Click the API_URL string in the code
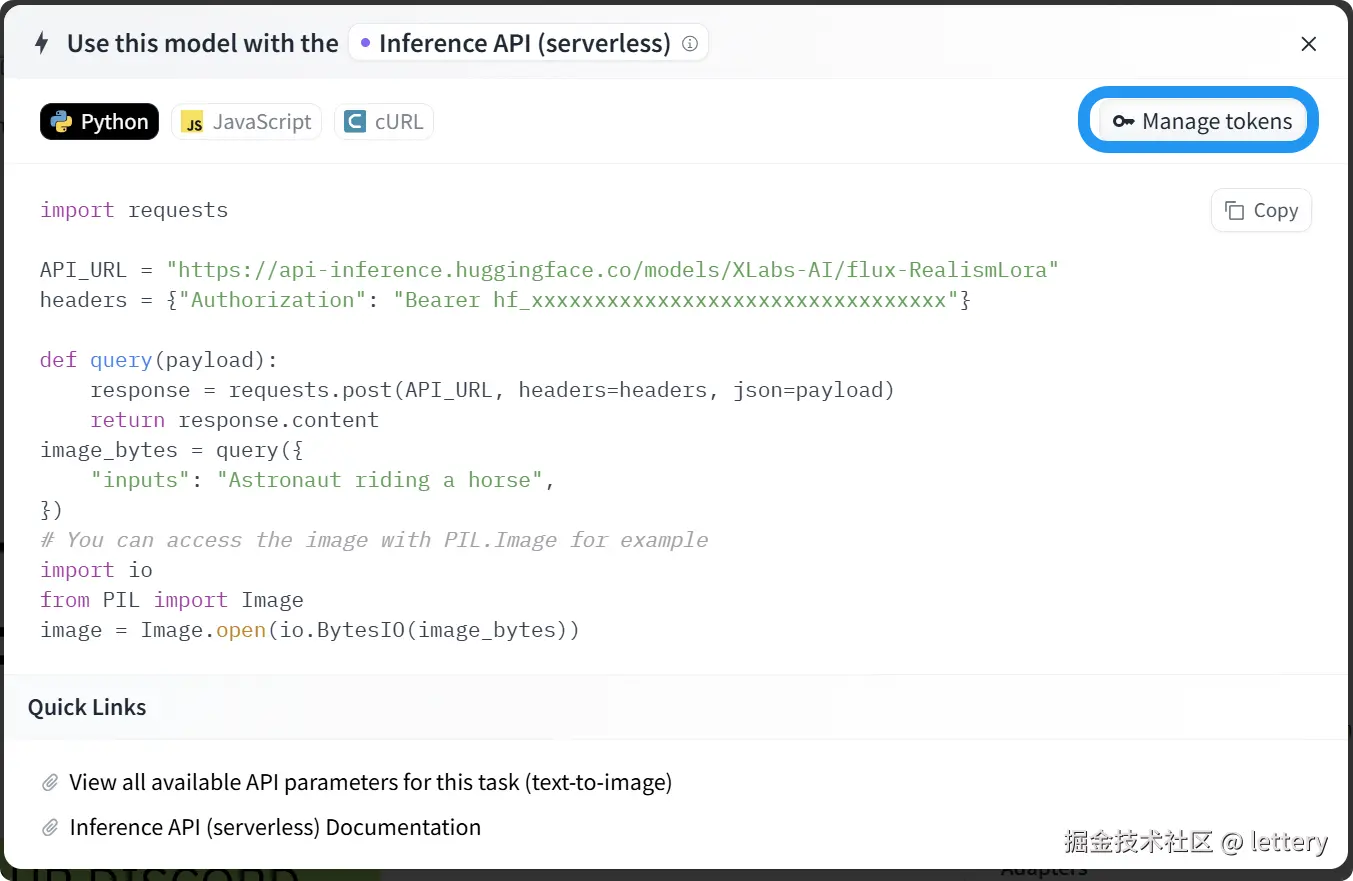 point(612,270)
